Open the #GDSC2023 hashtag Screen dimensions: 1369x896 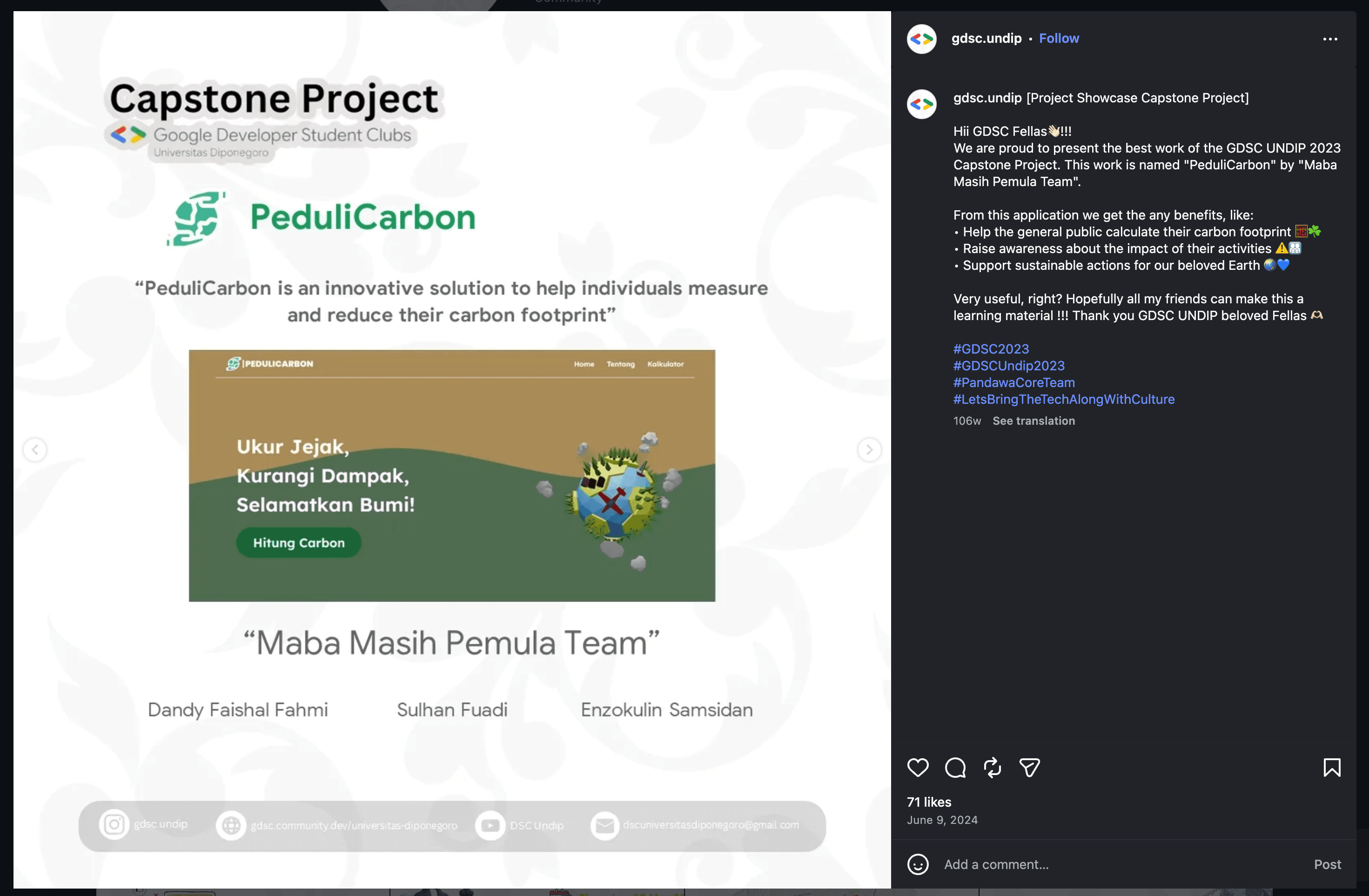pyautogui.click(x=991, y=349)
